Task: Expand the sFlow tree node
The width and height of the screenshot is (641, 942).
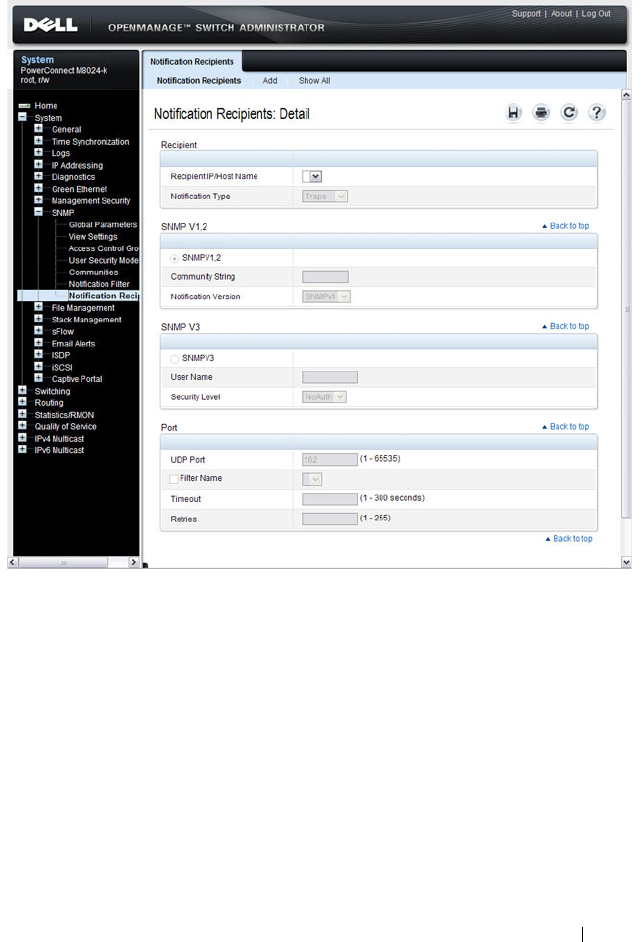Action: coord(38,331)
